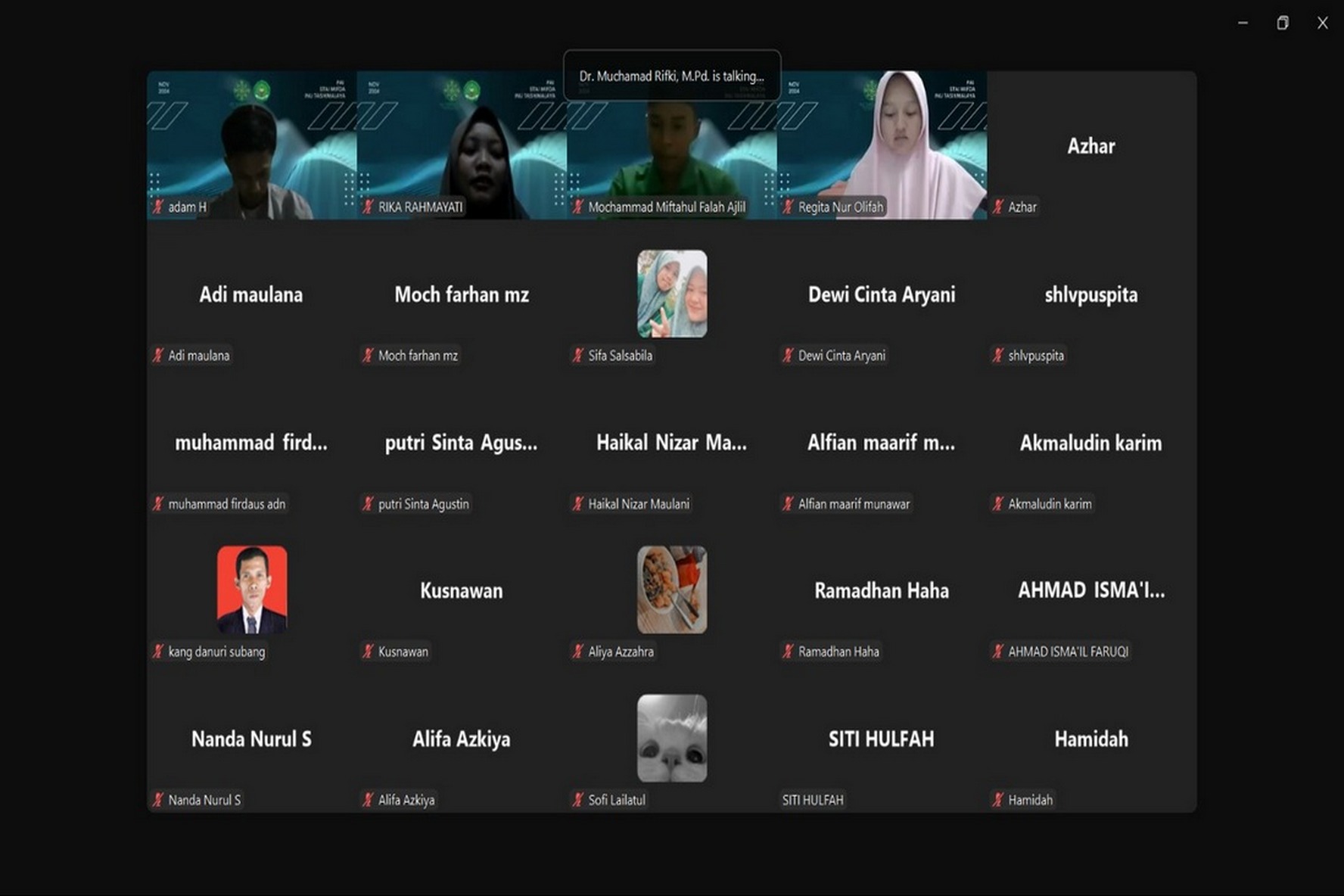This screenshot has height=896, width=1344.
Task: Click muted mic icon next to shlvpuspita label
Action: (x=998, y=355)
